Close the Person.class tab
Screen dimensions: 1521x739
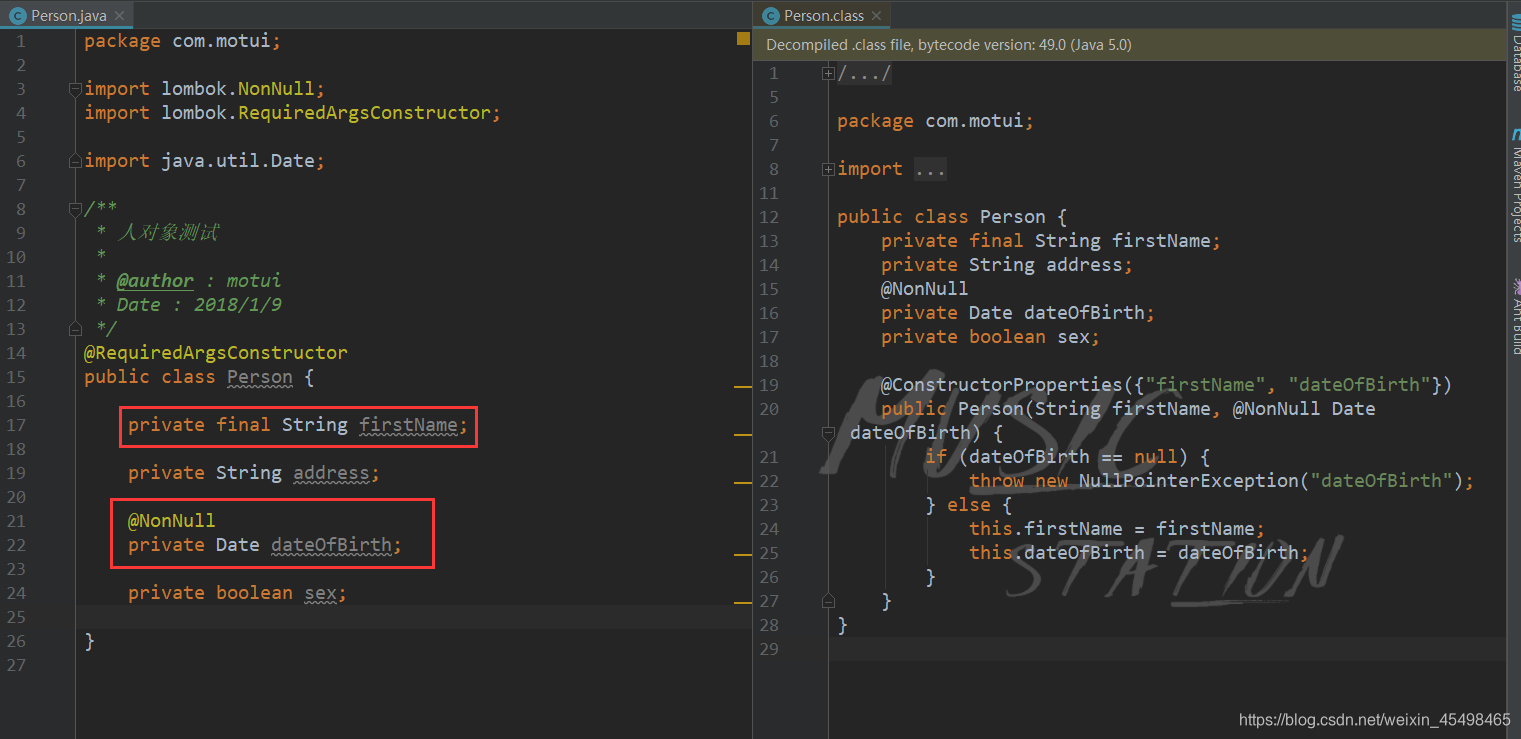pos(876,16)
